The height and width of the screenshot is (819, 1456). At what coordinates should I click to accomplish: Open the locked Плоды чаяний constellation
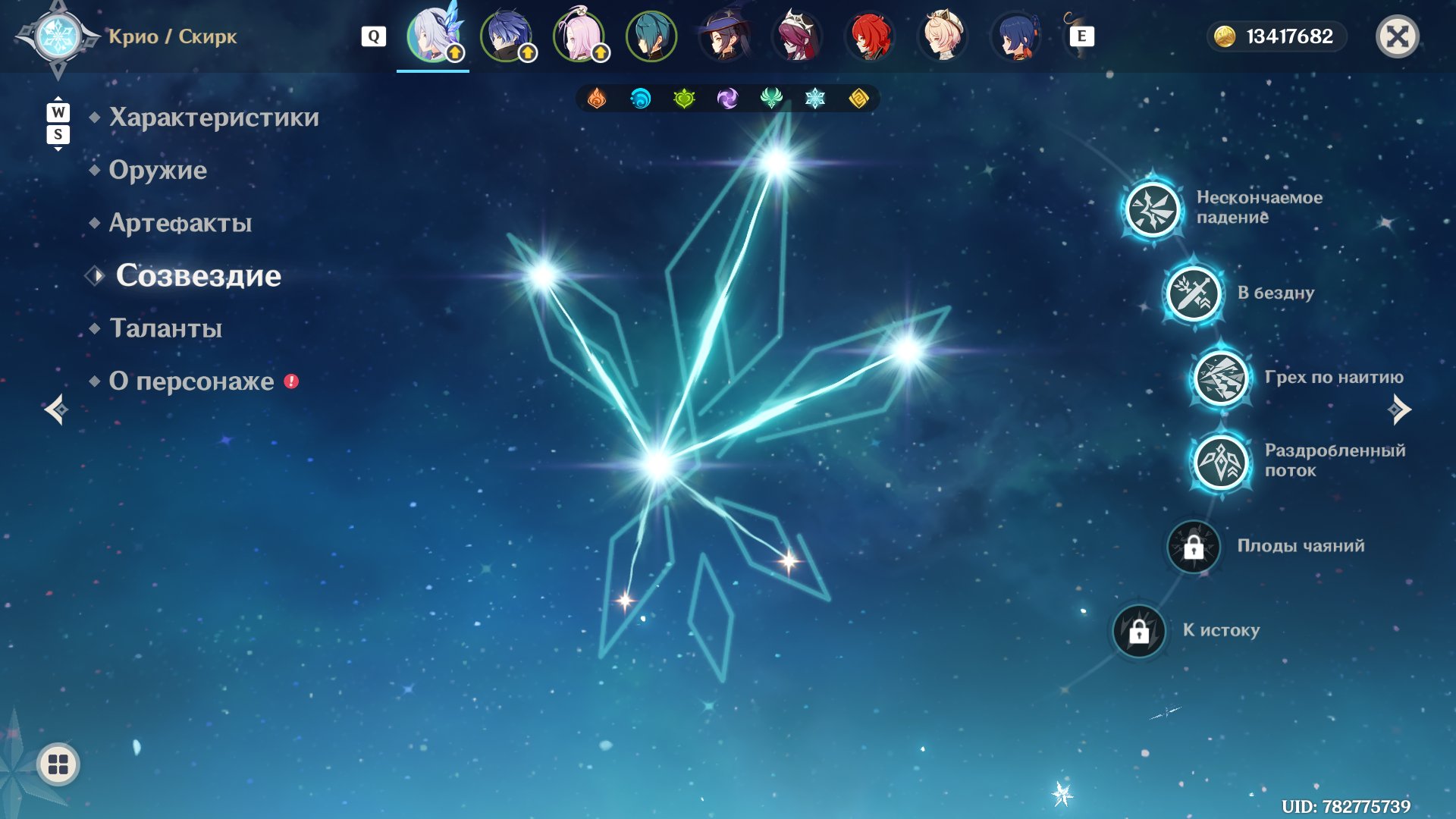coord(1194,546)
